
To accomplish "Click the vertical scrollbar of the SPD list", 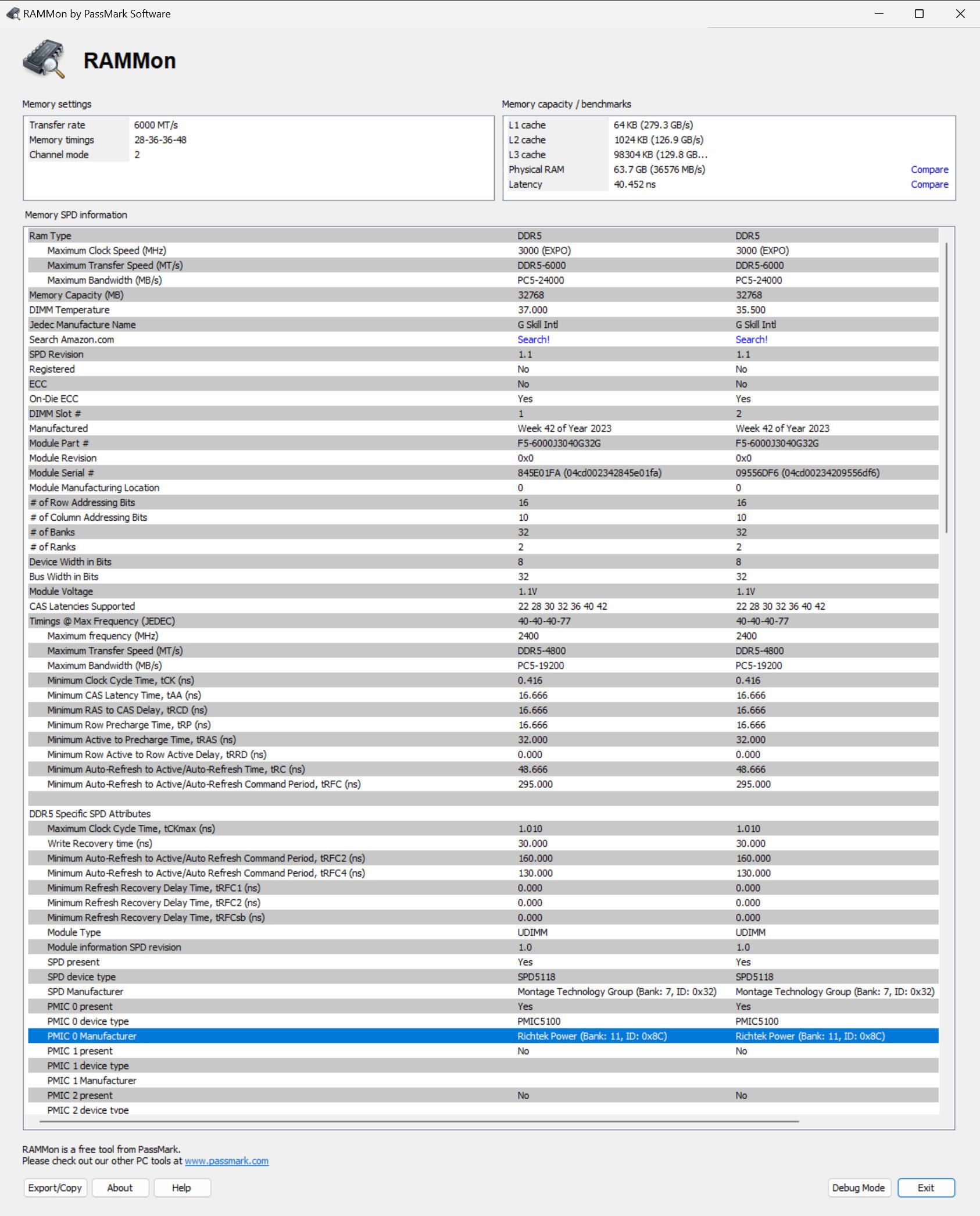I will (946, 388).
